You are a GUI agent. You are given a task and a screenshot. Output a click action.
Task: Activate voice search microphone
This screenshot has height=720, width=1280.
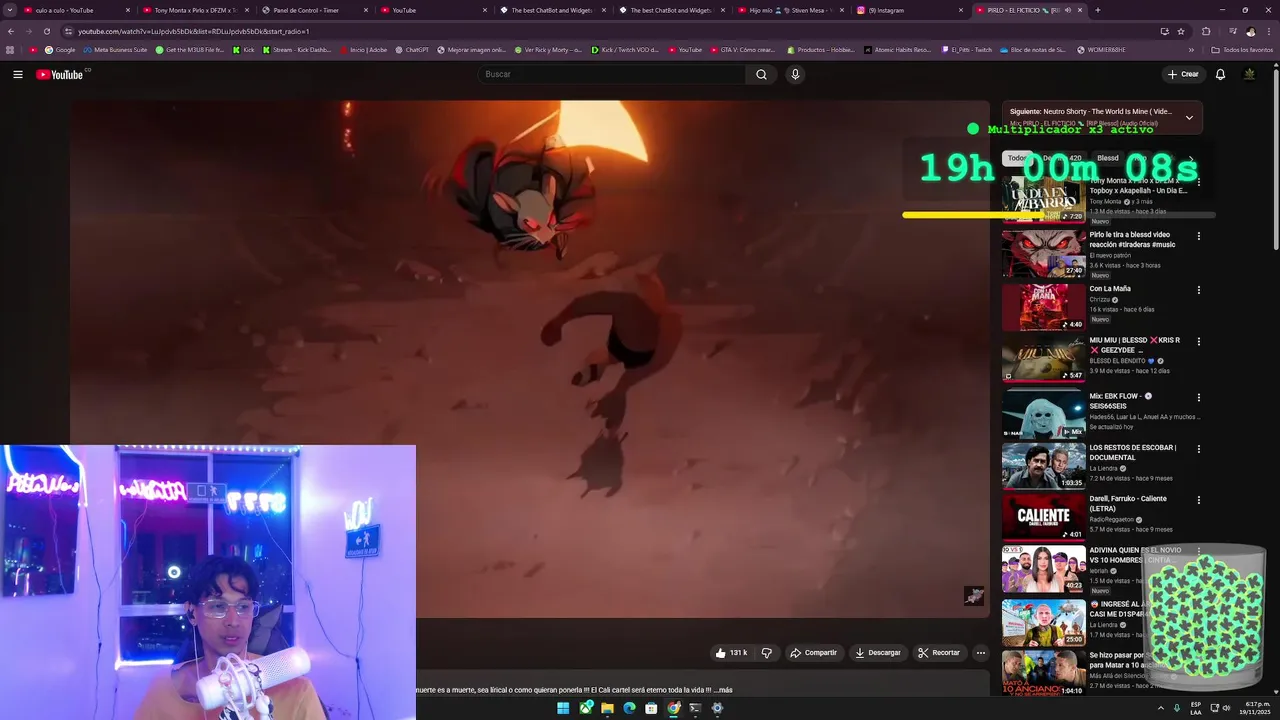point(795,74)
